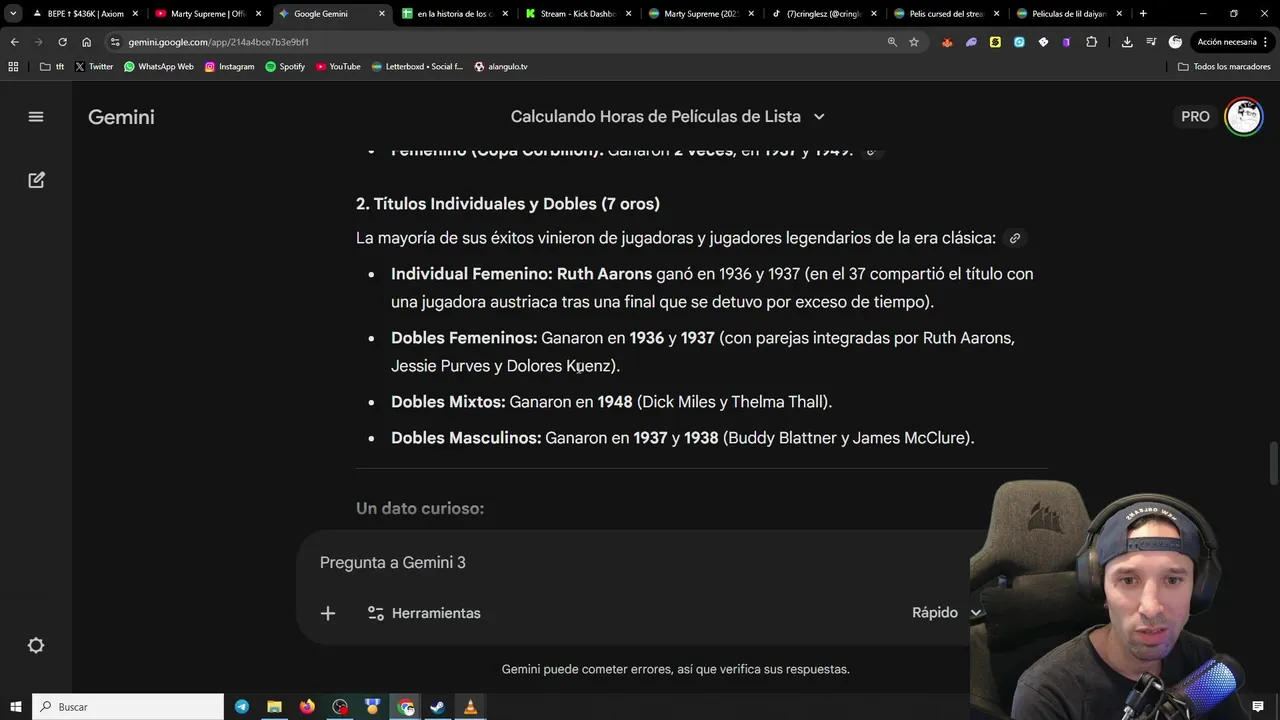Switch to the 'Pelis cursed del stream' tab
The width and height of the screenshot is (1280, 720).
point(948,14)
